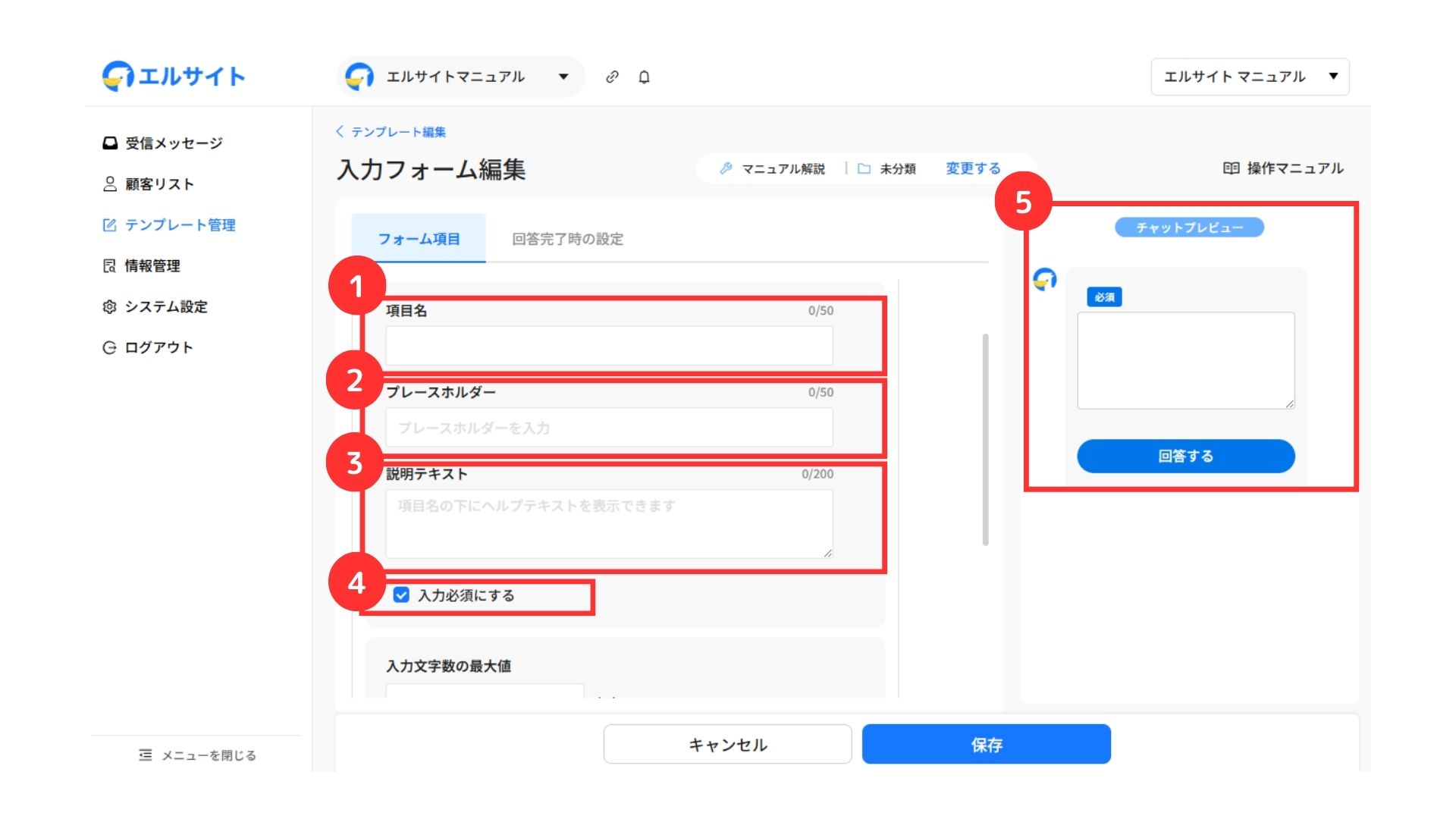Click the 保存 button
Screen dimensions: 1456x819
[986, 745]
